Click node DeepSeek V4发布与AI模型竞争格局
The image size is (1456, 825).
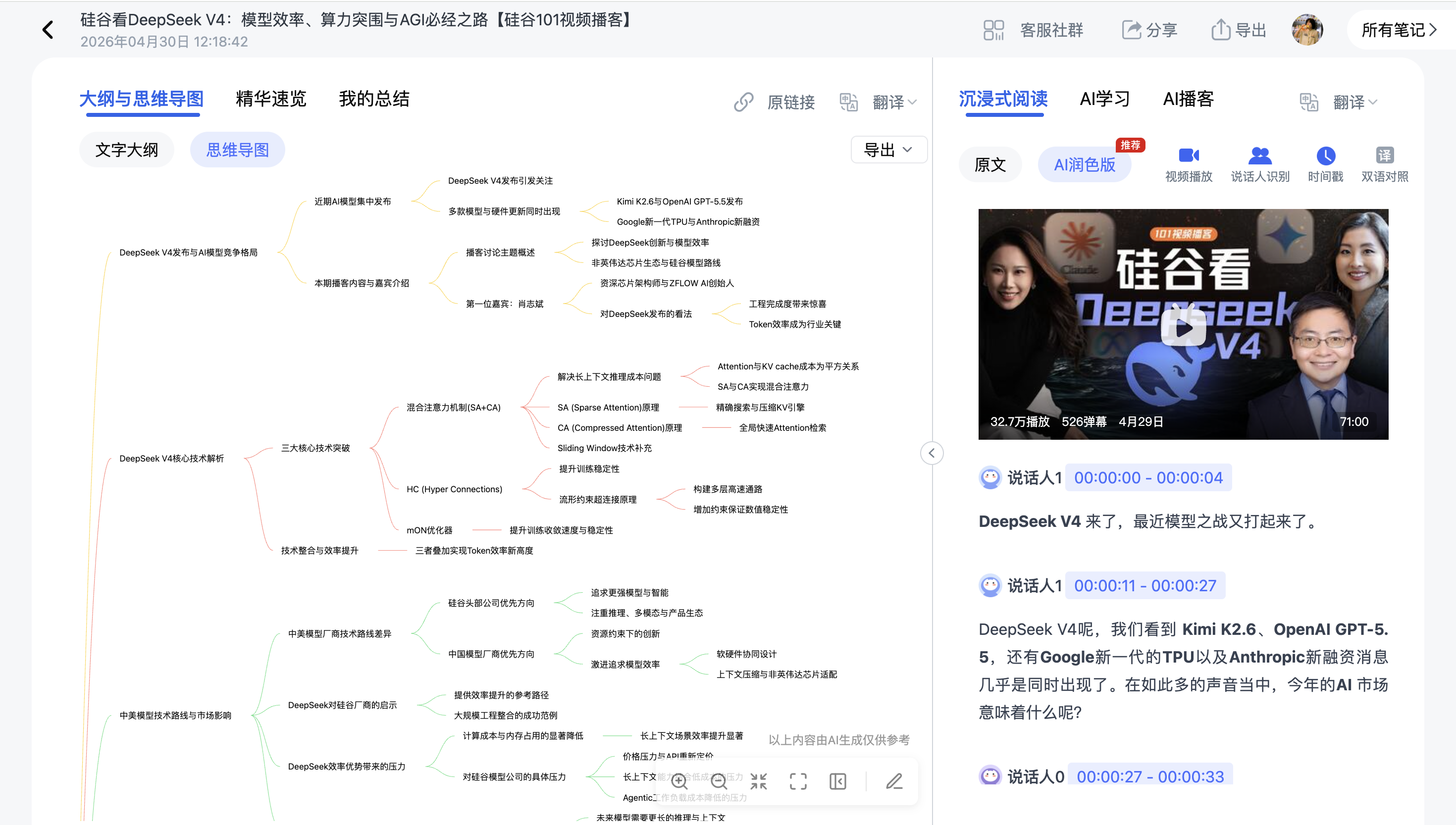click(x=188, y=252)
